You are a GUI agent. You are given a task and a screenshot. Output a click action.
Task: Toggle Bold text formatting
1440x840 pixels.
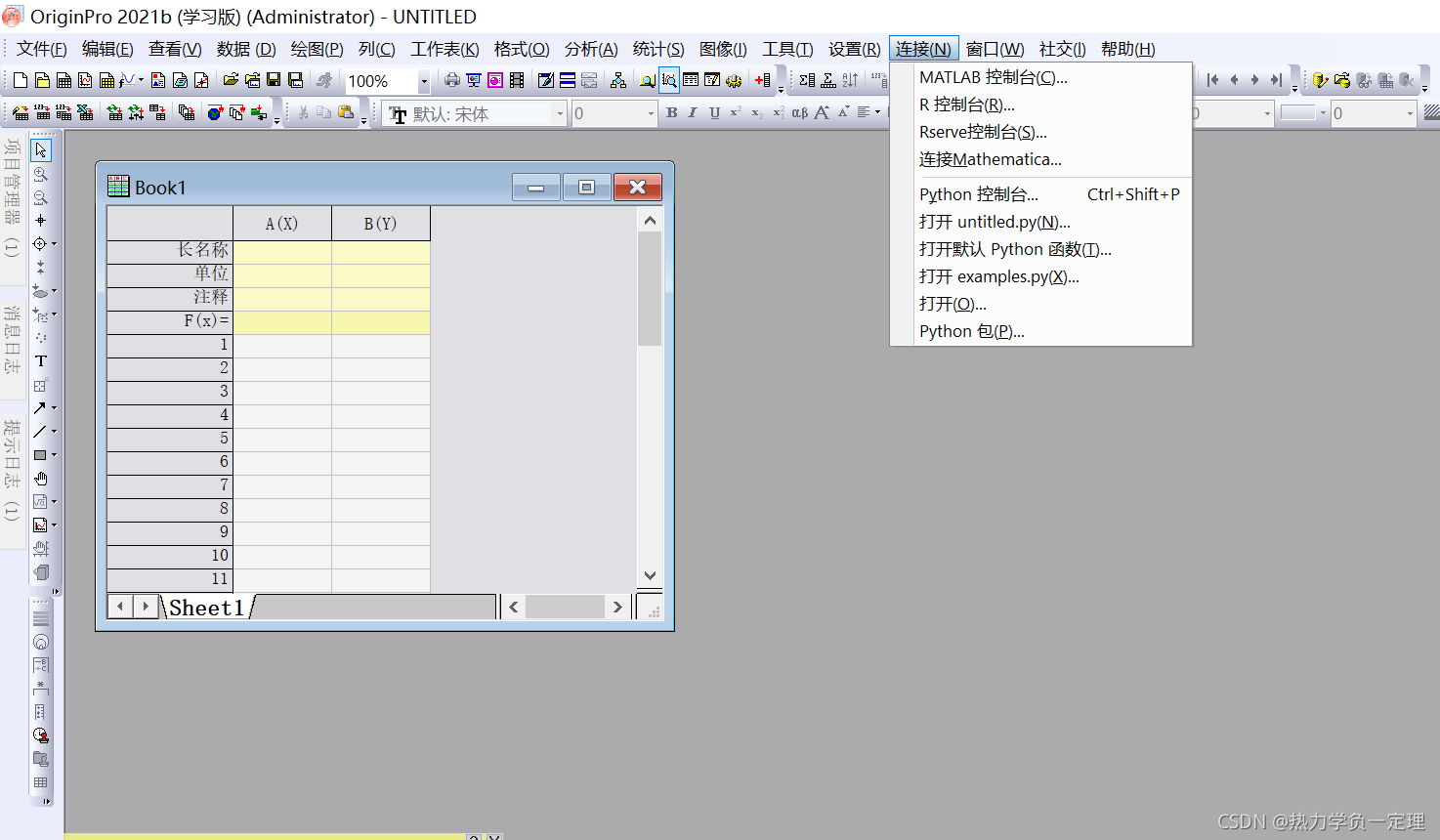(671, 112)
